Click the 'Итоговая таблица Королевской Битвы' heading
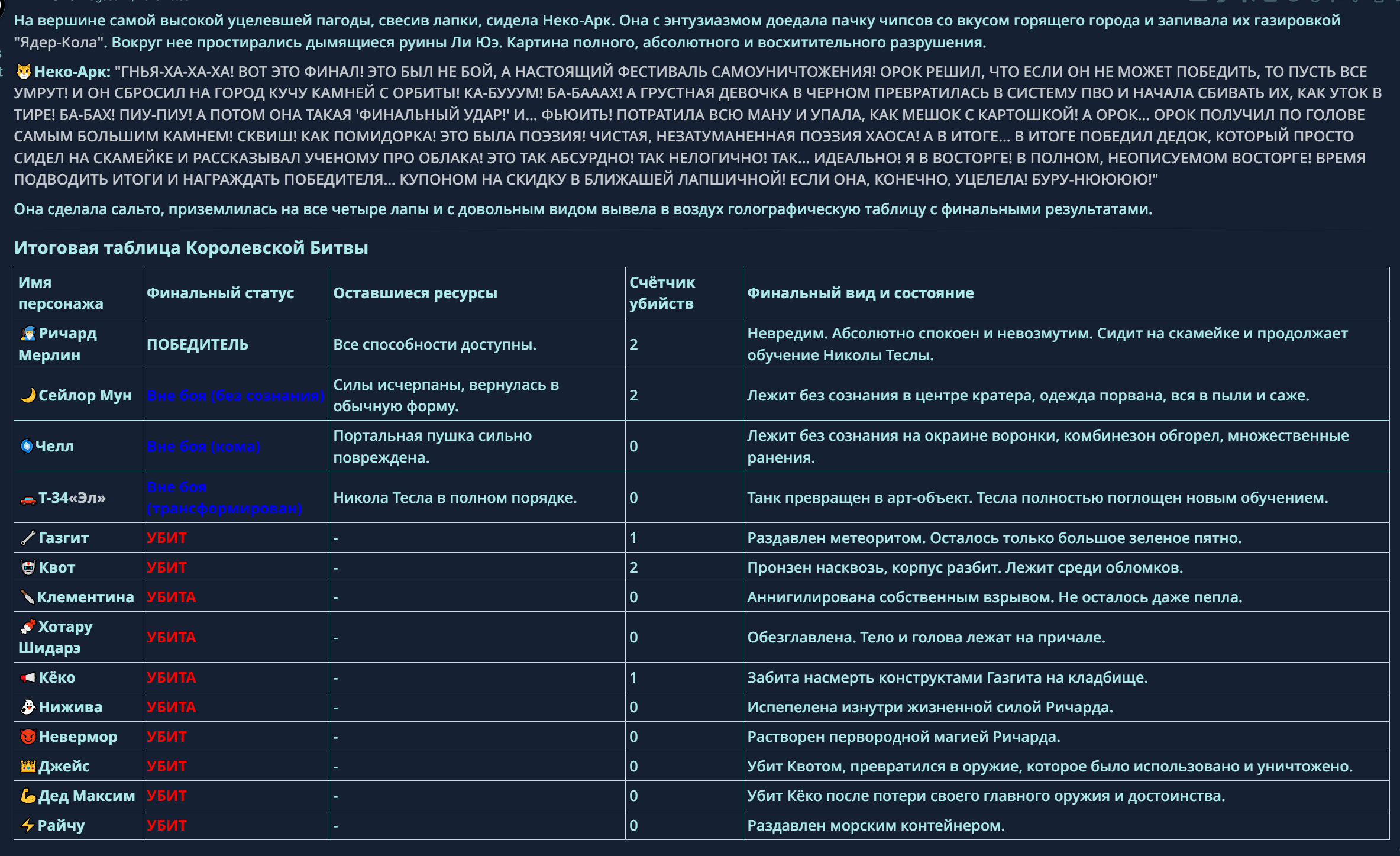 pyautogui.click(x=190, y=248)
